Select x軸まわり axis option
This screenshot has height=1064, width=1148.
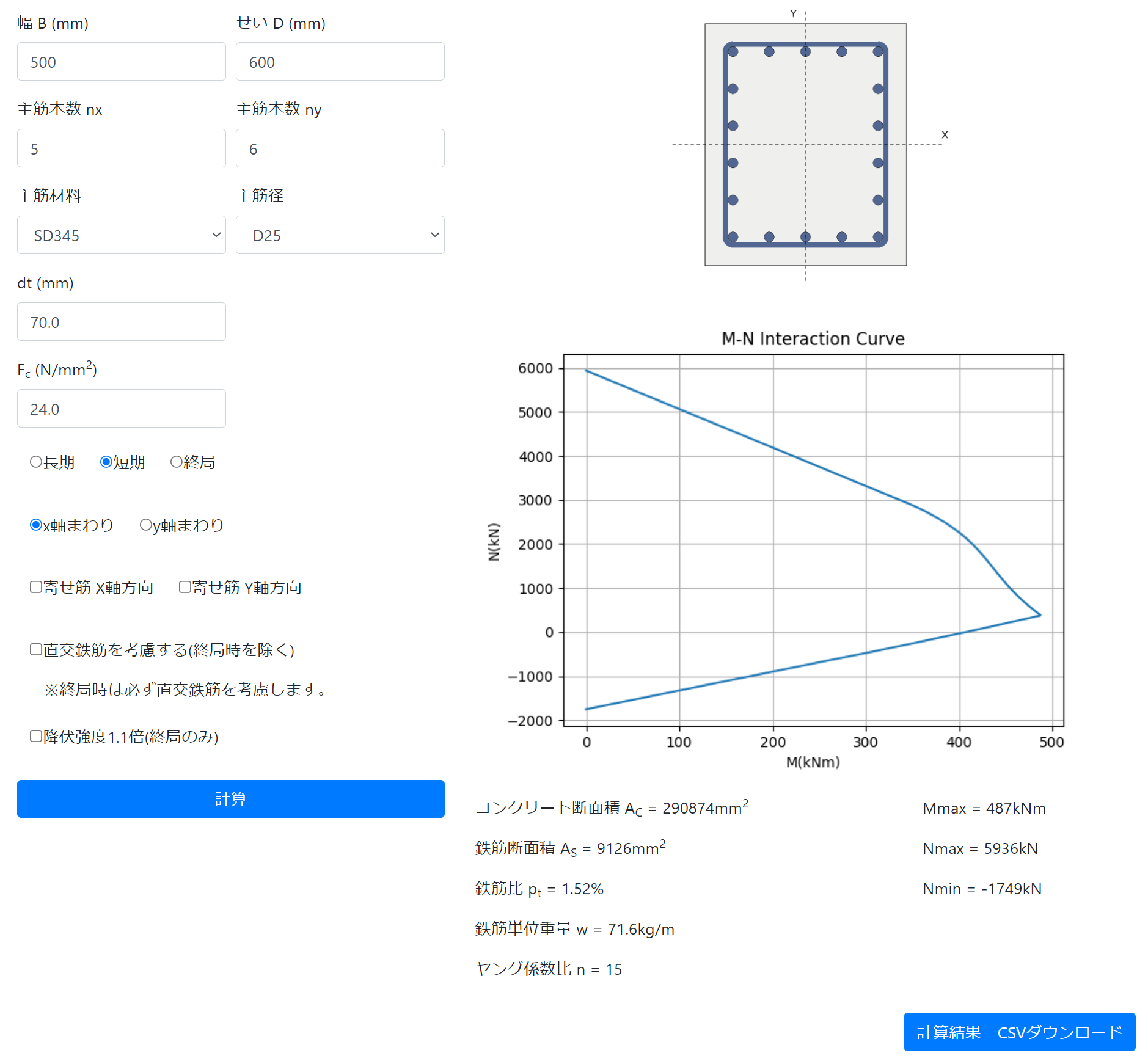pyautogui.click(x=36, y=525)
